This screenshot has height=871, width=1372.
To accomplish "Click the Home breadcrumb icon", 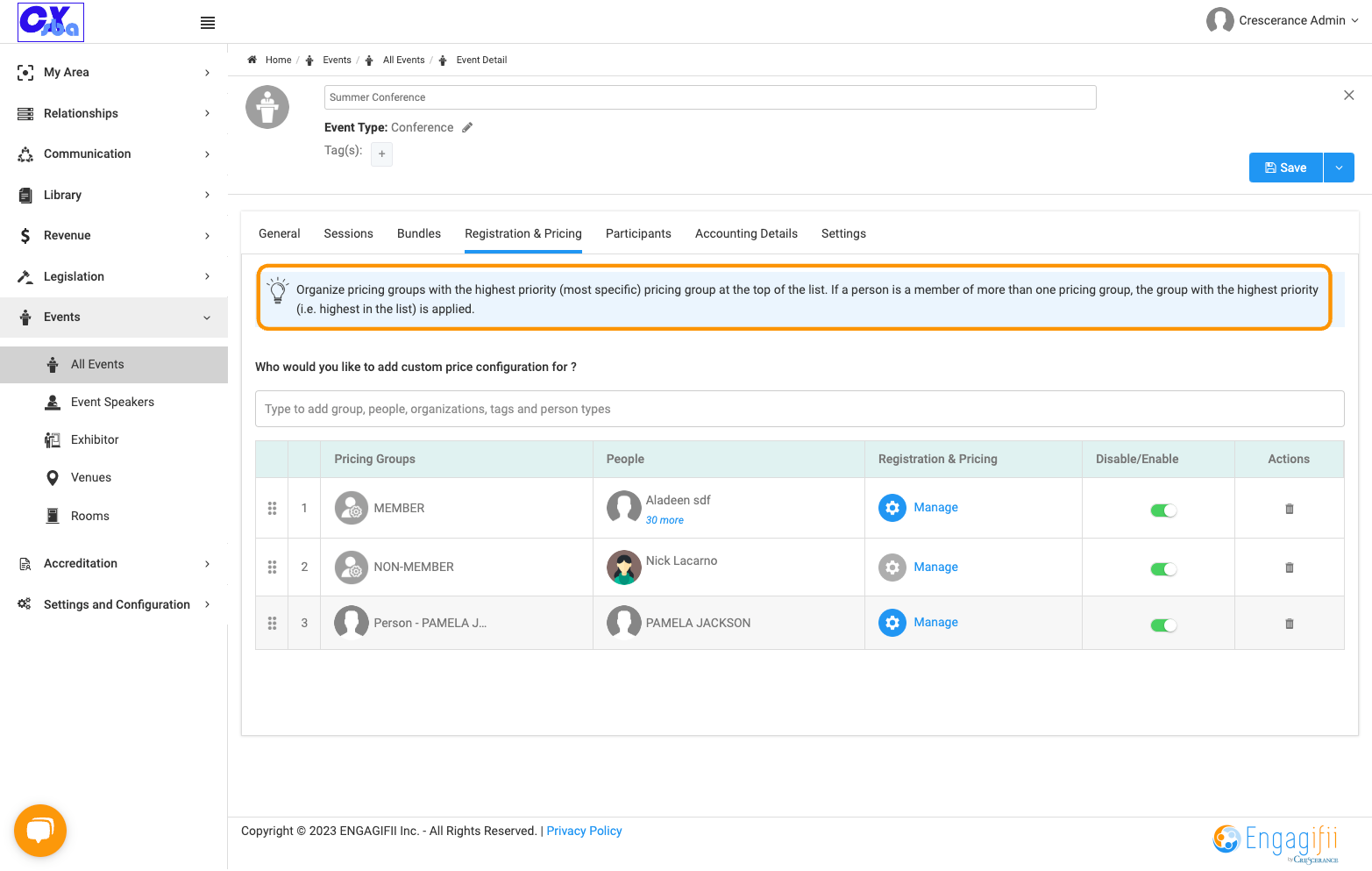I will click(x=252, y=60).
